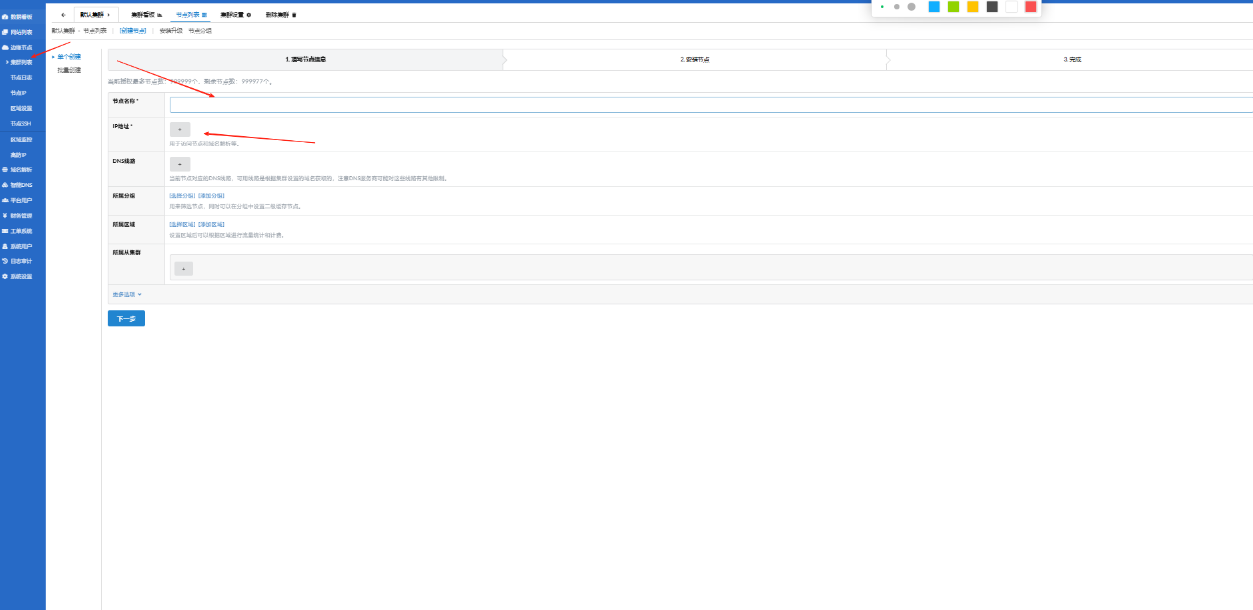
Task: Click step 1.填写节点信息
Action: (x=305, y=60)
